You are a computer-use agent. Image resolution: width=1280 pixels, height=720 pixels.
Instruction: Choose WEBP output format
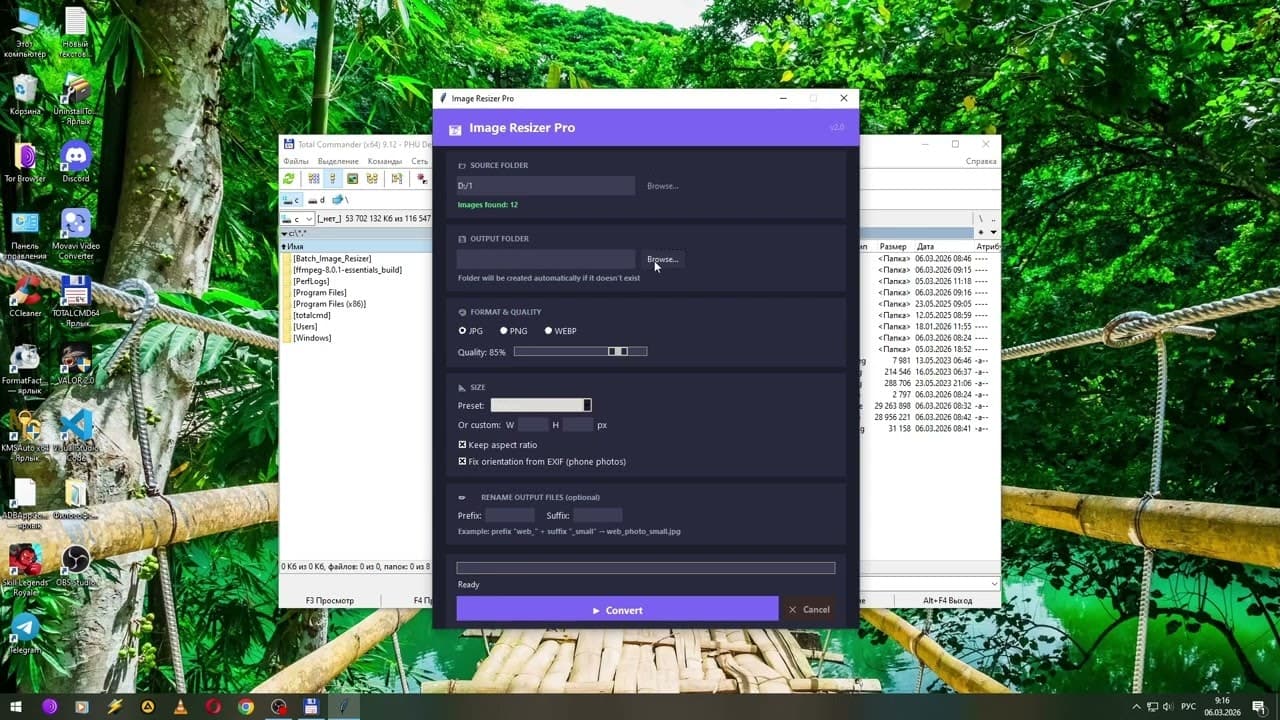548,330
